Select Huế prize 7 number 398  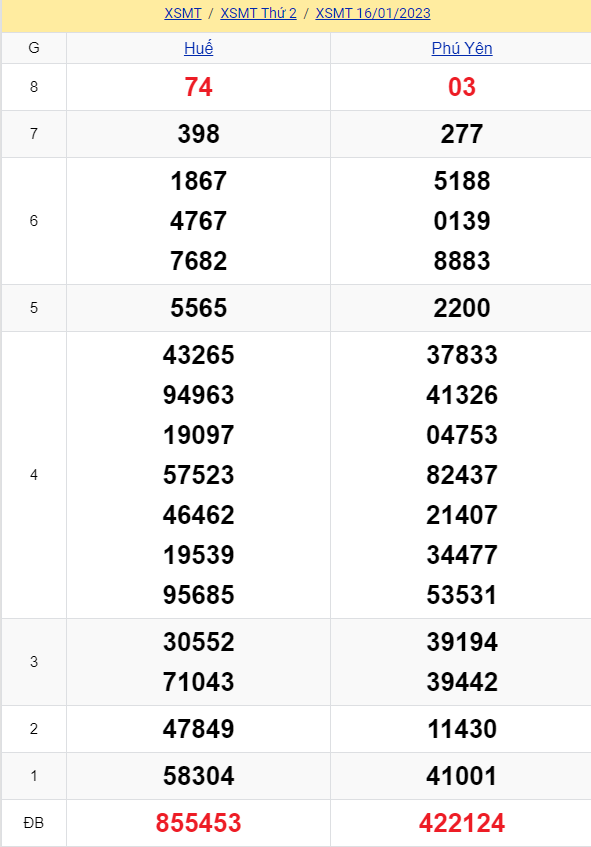click(198, 134)
